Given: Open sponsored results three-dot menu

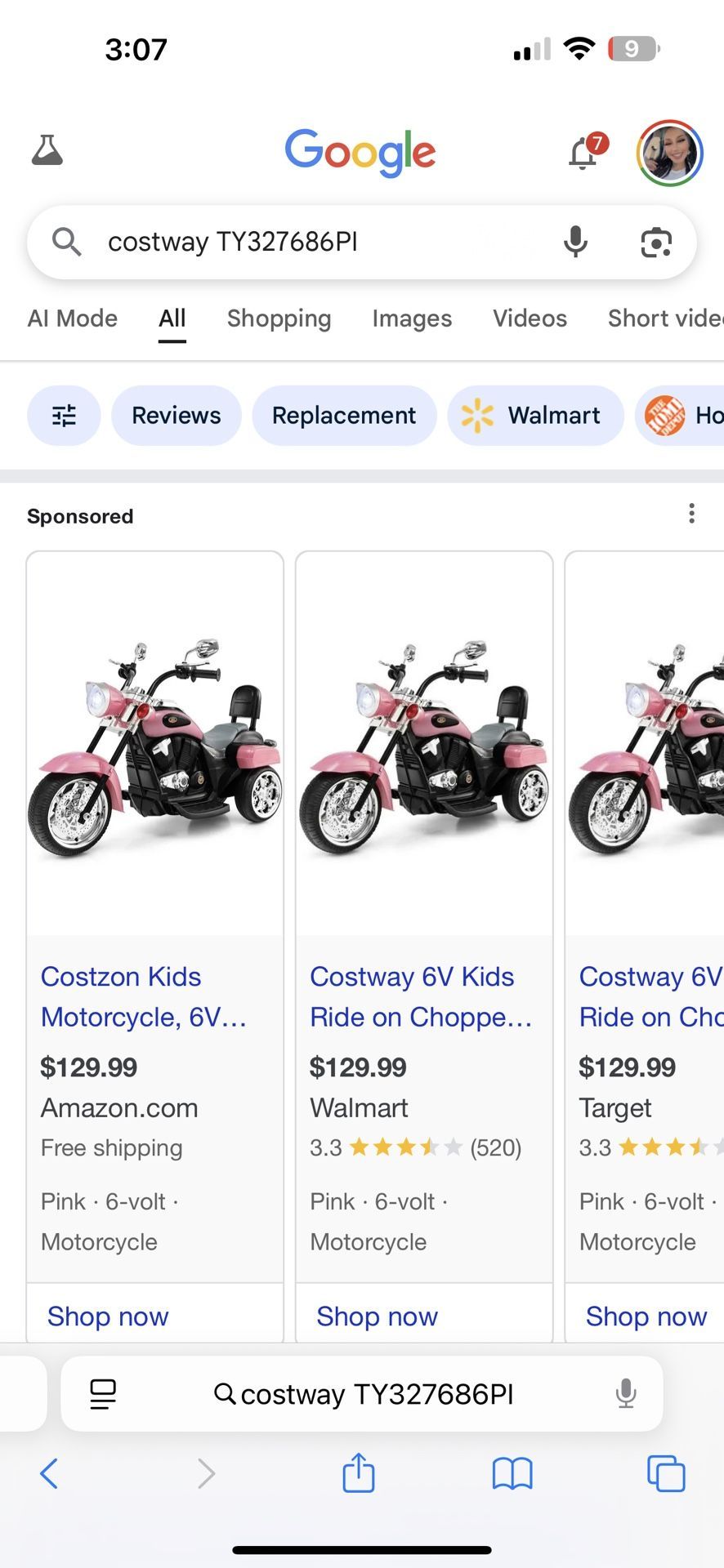Looking at the screenshot, I should (x=691, y=514).
